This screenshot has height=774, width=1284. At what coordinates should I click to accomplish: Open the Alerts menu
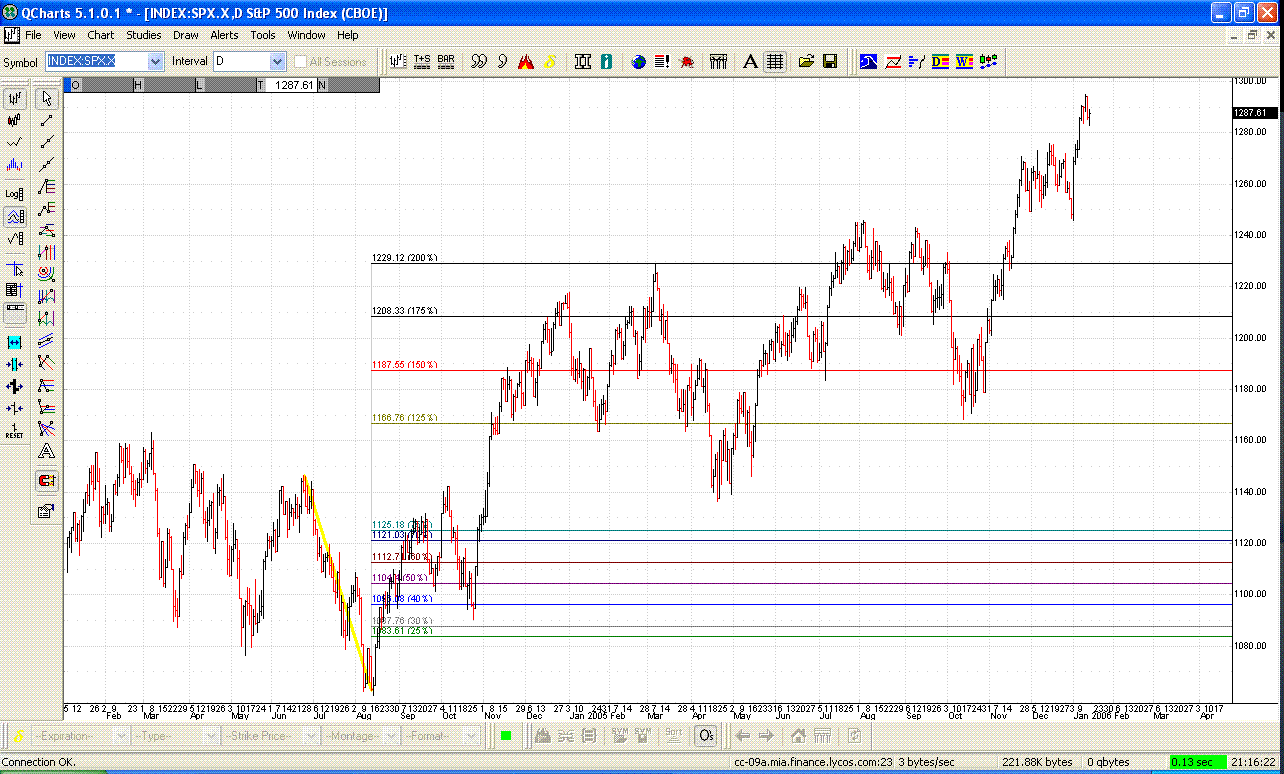click(224, 35)
